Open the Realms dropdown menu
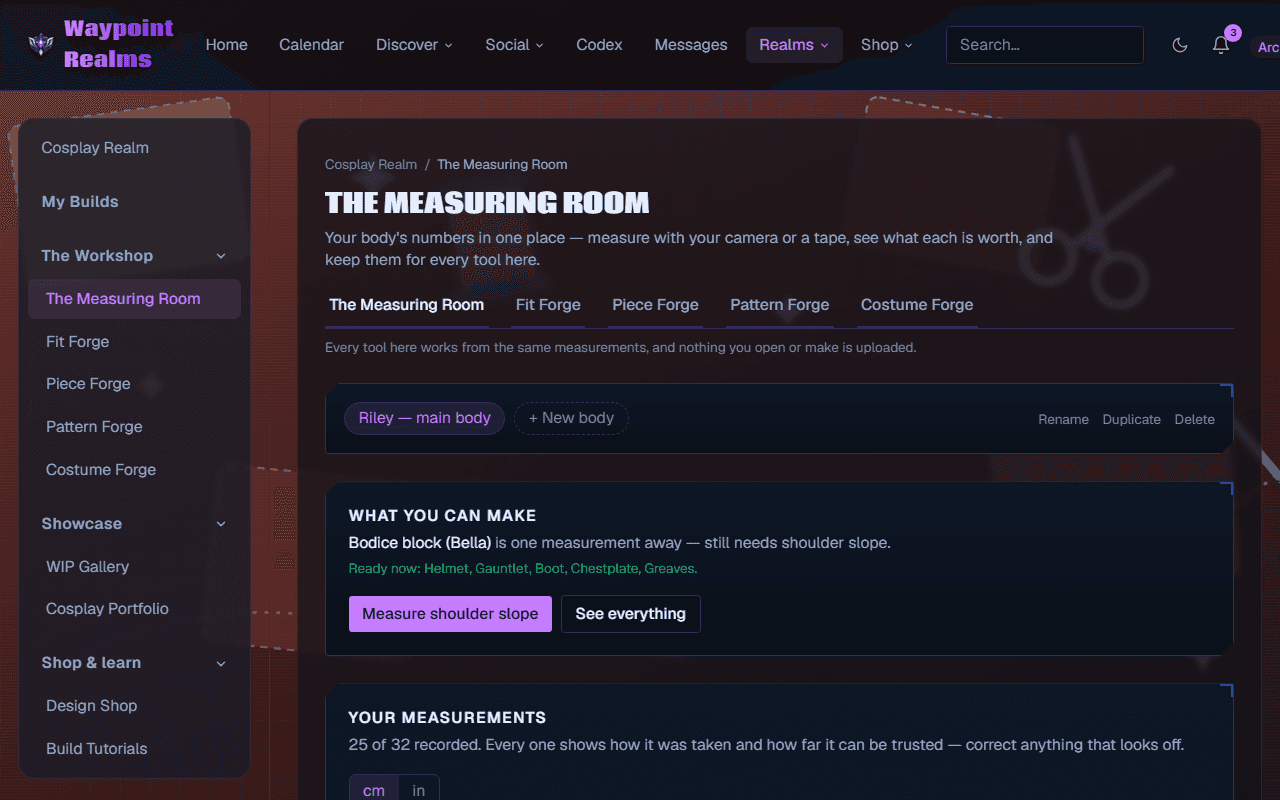Viewport: 1280px width, 800px height. pyautogui.click(x=794, y=45)
